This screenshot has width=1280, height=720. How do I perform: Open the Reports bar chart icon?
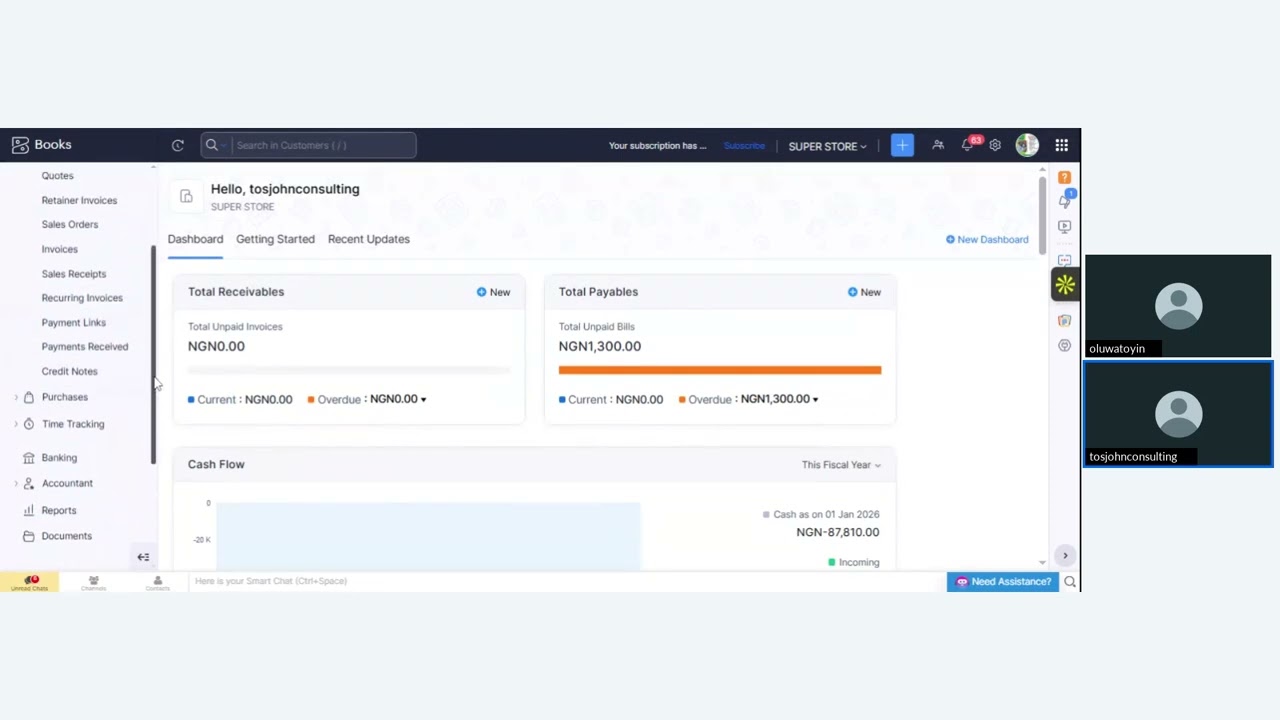28,511
